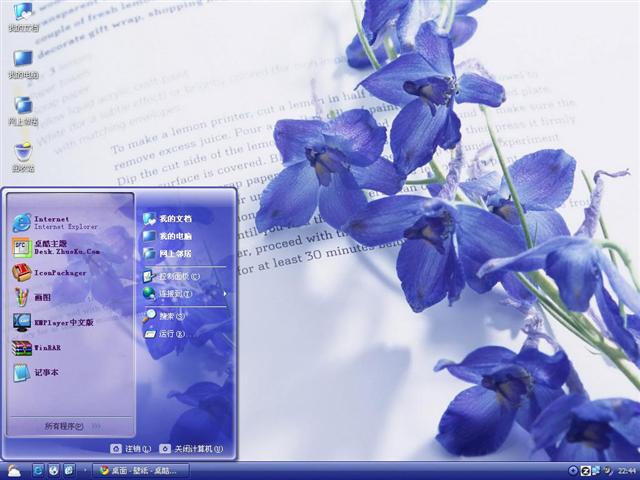Click the 22:44 taskbar clock
Image resolution: width=640 pixels, height=480 pixels.
(x=627, y=471)
